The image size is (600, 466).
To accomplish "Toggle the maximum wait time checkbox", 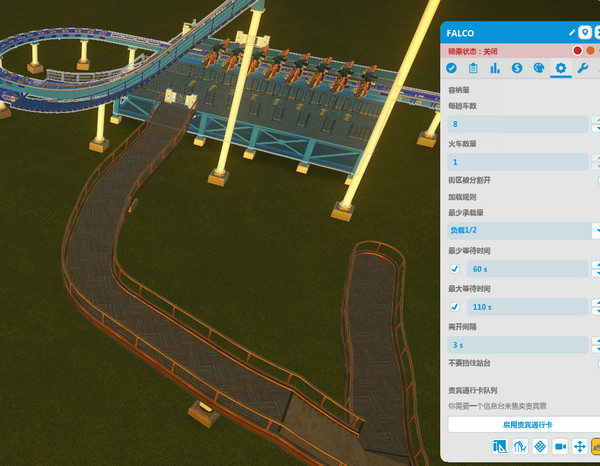I will pyautogui.click(x=455, y=306).
